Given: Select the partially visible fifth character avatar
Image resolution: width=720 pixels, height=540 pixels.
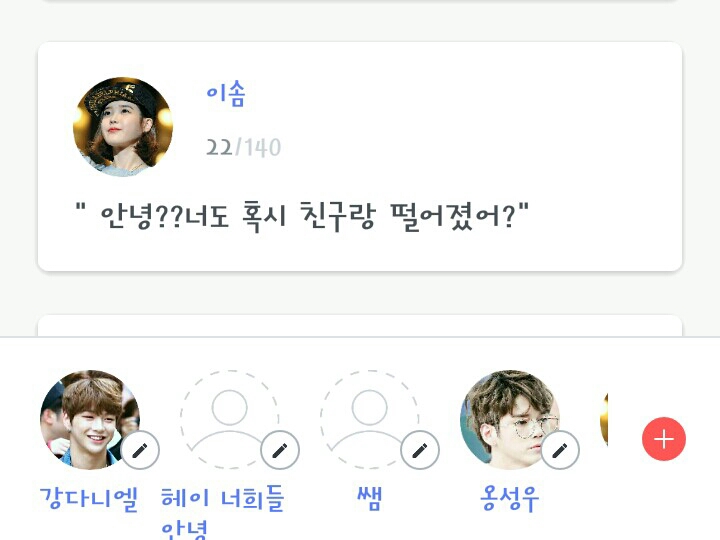Looking at the screenshot, I should coord(604,419).
